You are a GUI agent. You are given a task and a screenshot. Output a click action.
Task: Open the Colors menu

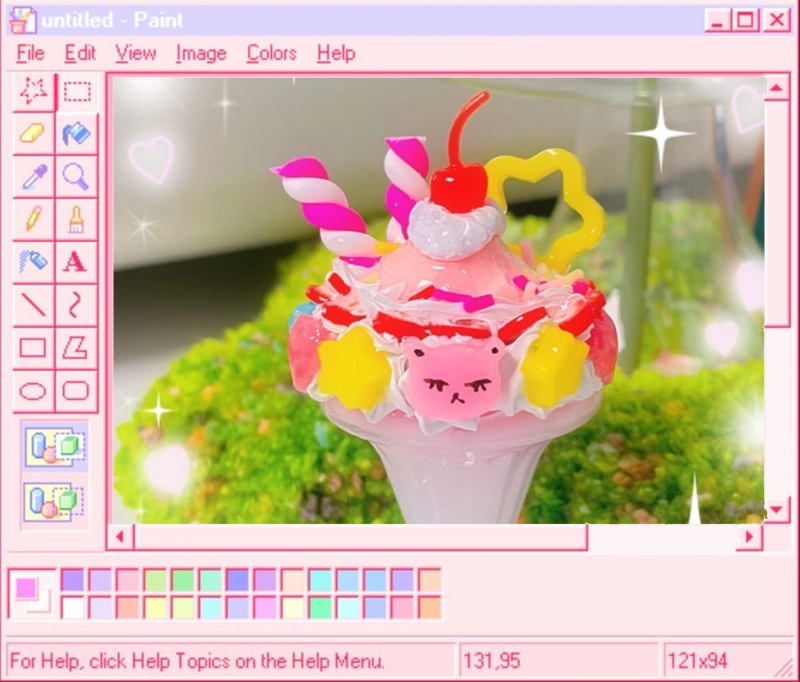(x=271, y=53)
